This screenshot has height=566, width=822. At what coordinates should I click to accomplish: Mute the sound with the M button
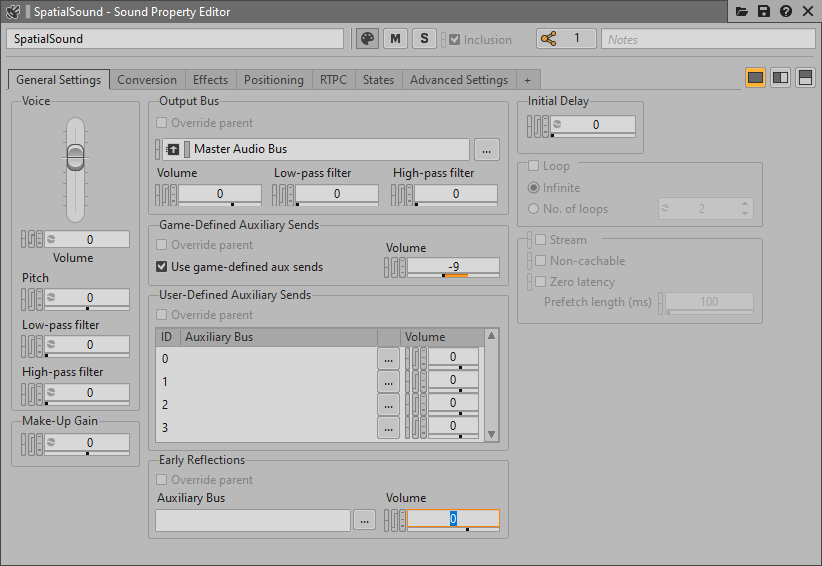coord(396,39)
